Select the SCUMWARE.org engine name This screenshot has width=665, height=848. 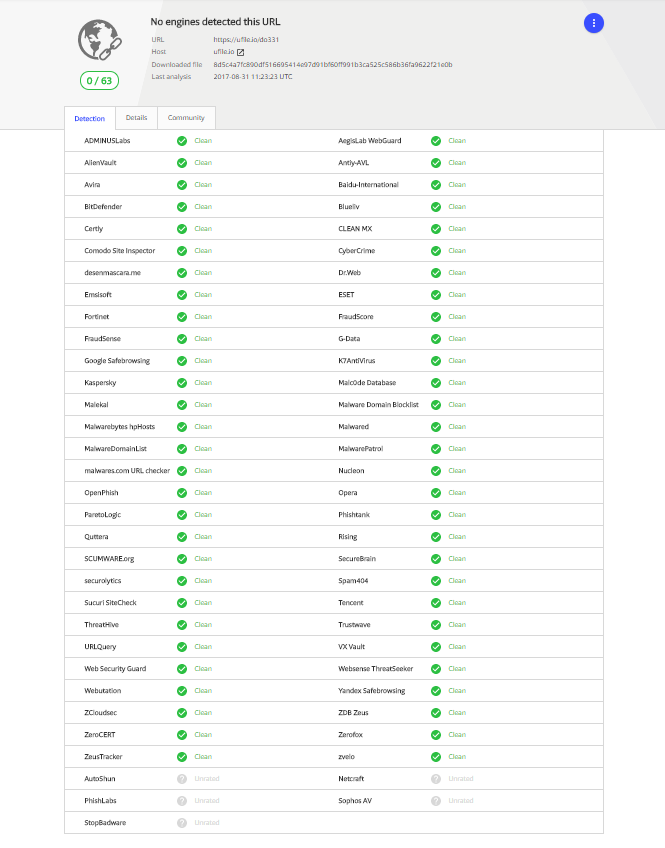109,559
